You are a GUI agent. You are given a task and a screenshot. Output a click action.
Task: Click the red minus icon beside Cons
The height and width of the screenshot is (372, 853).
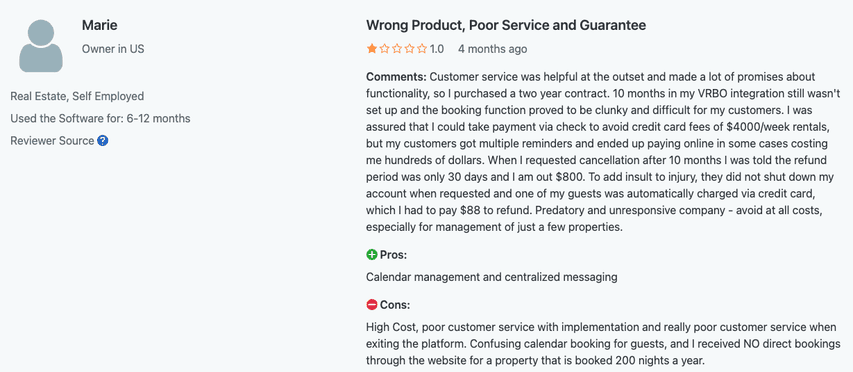372,305
